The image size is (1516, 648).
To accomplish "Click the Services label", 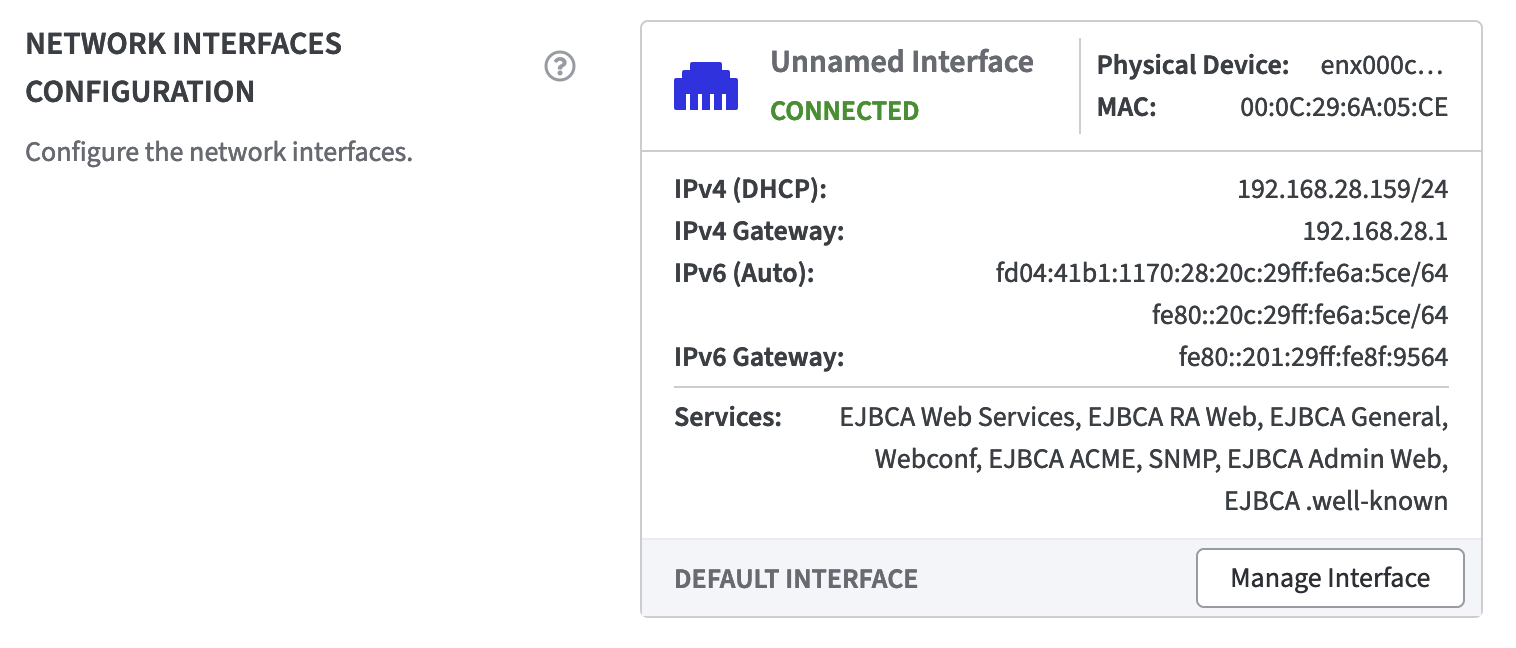I will point(728,417).
